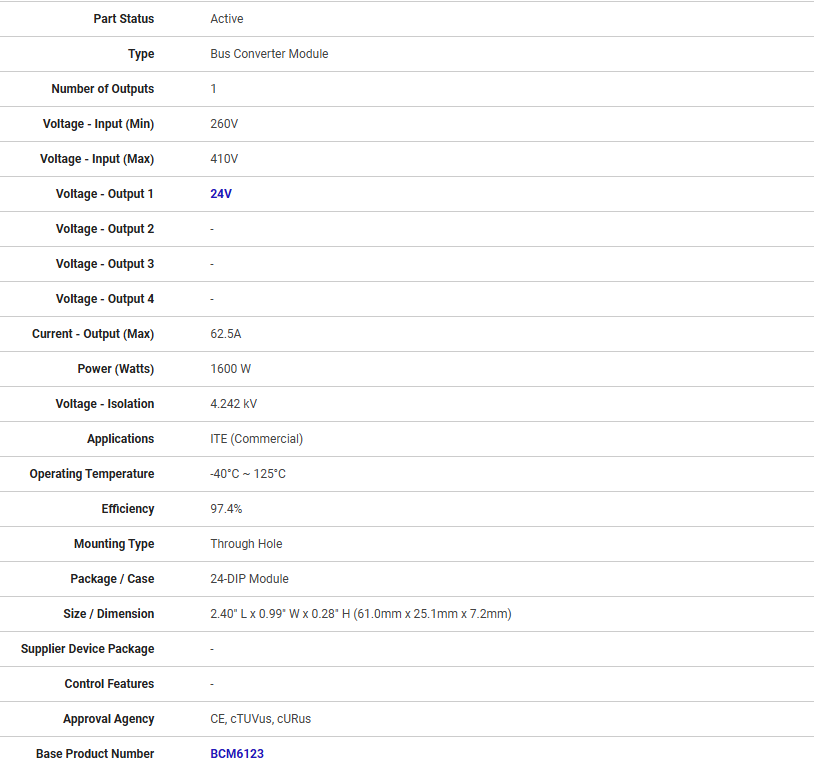Click the 24-DIP Module package value
This screenshot has height=765, width=814.
(x=249, y=579)
